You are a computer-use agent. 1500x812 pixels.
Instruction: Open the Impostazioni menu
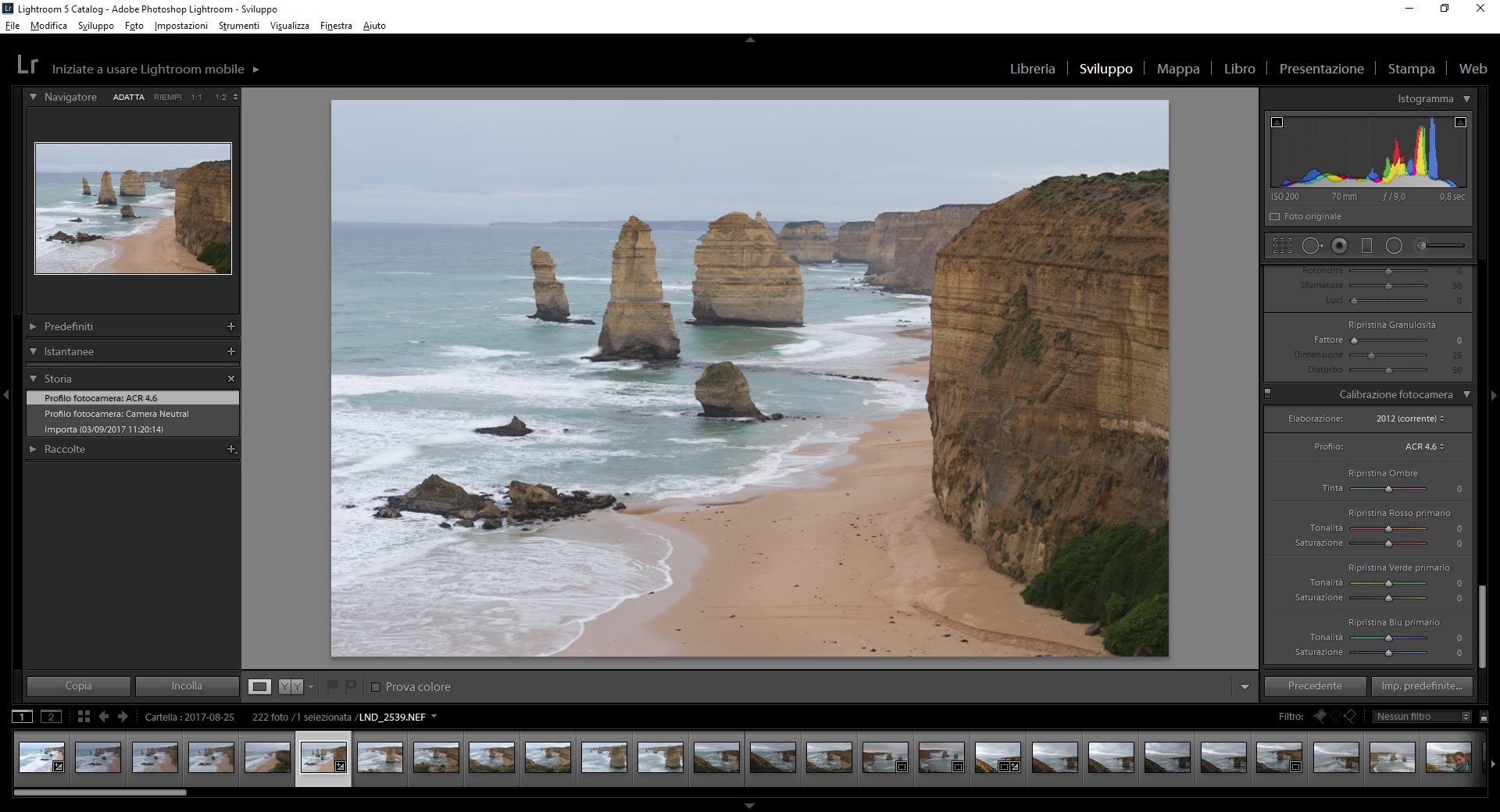pos(181,26)
